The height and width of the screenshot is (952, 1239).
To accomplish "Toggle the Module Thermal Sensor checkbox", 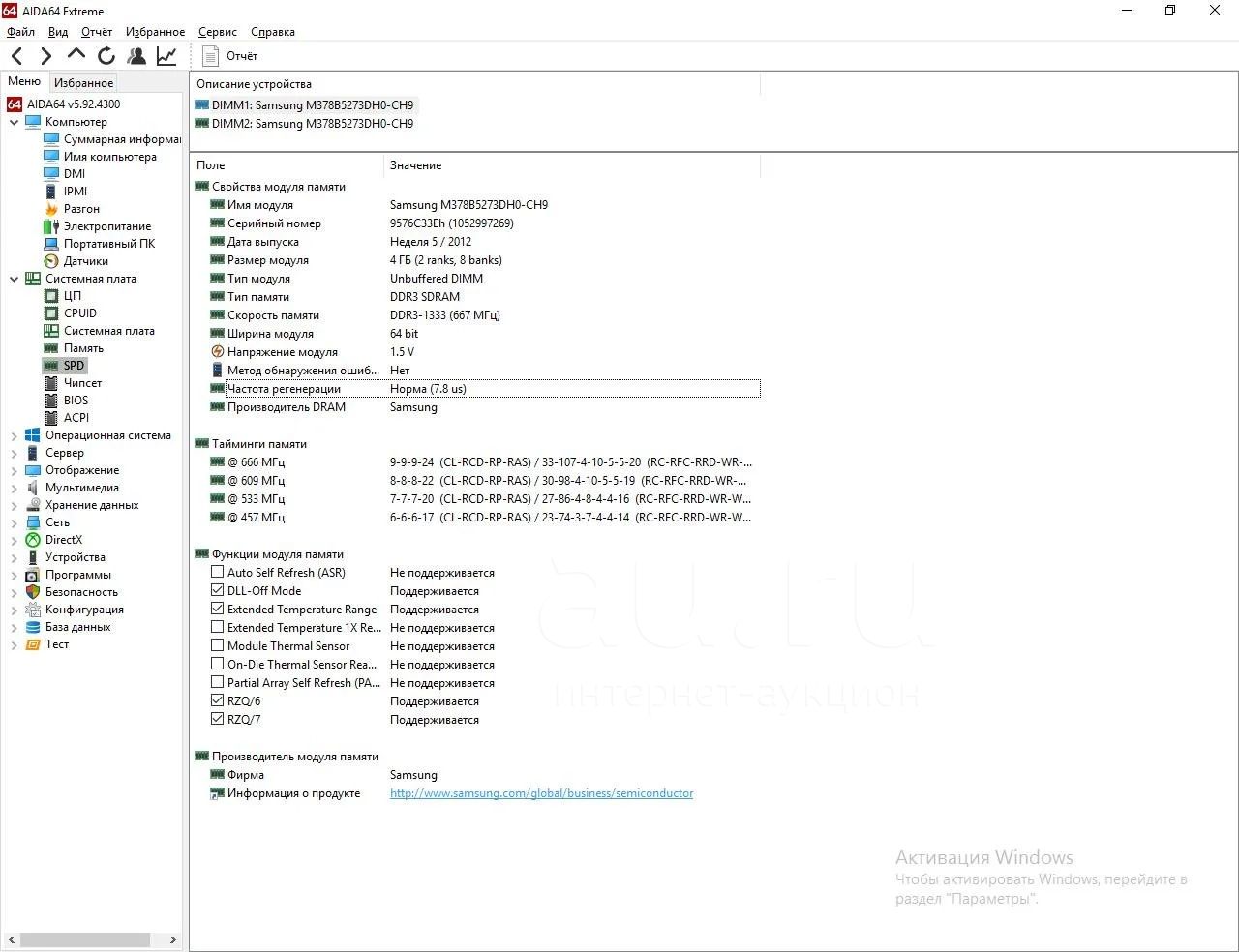I will pyautogui.click(x=218, y=646).
